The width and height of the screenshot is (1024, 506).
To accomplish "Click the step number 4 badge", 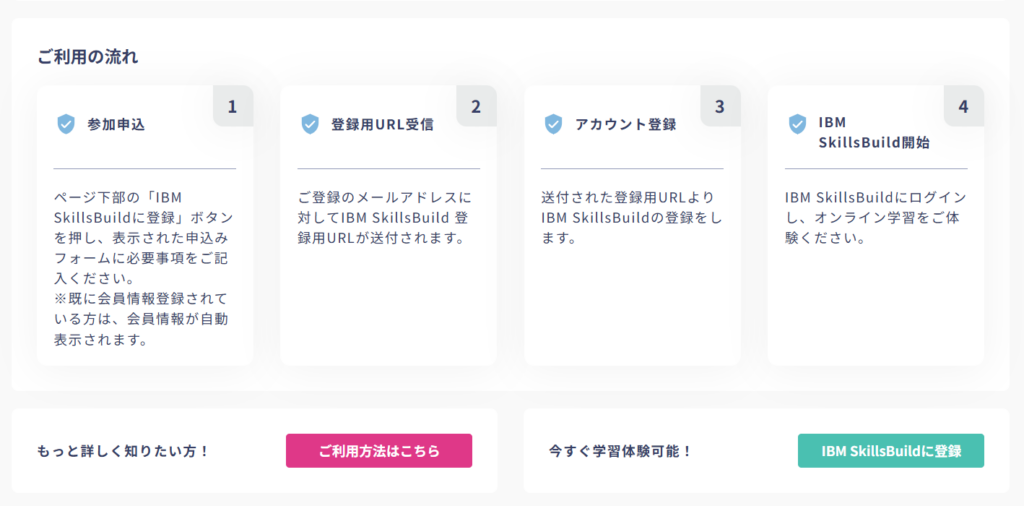I will tap(963, 106).
